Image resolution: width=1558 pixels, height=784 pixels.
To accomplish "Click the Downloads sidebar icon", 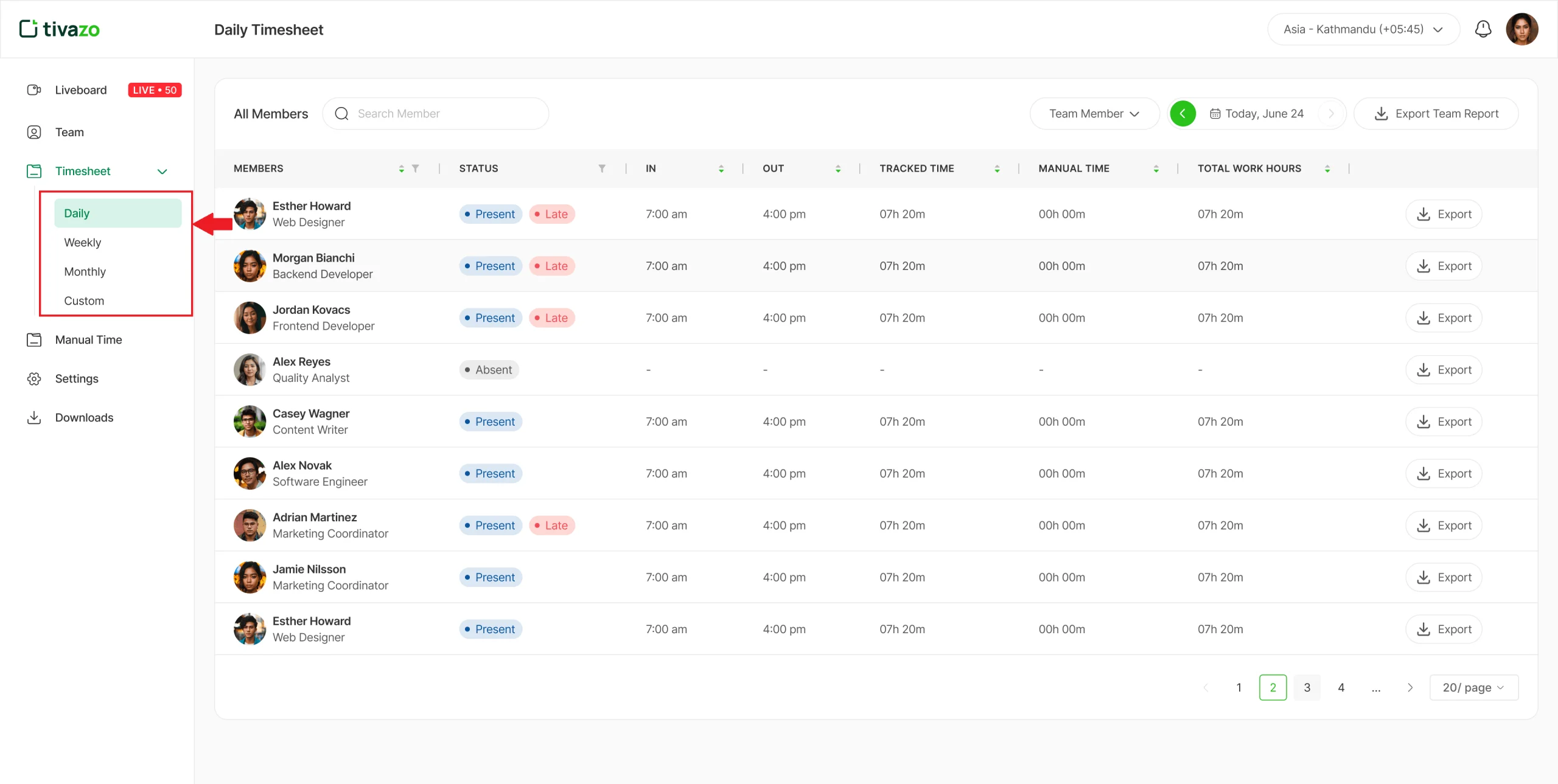I will tap(34, 418).
